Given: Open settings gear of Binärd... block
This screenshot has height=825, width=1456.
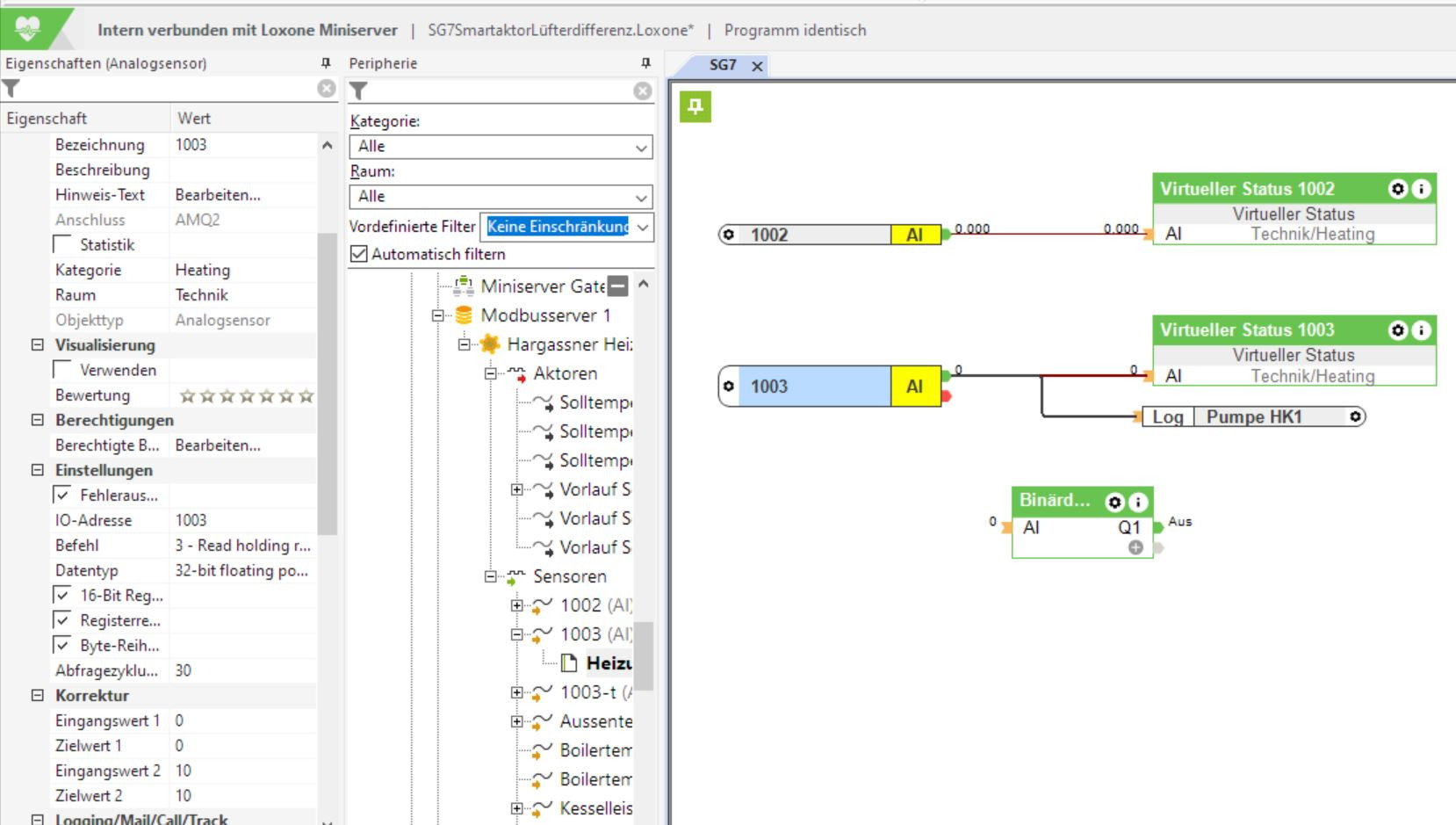Looking at the screenshot, I should pyautogui.click(x=1114, y=502).
